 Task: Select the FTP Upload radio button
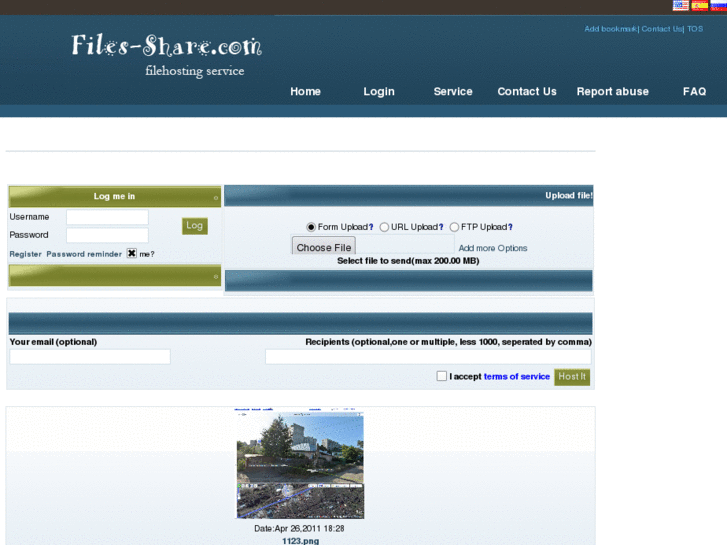pyautogui.click(x=454, y=227)
